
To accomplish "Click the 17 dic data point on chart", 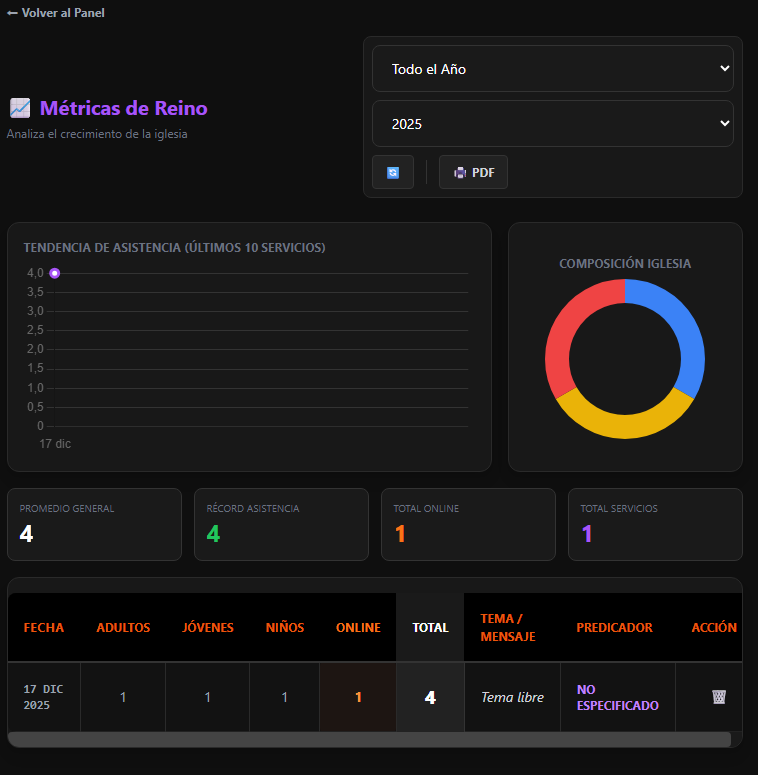I will (55, 273).
